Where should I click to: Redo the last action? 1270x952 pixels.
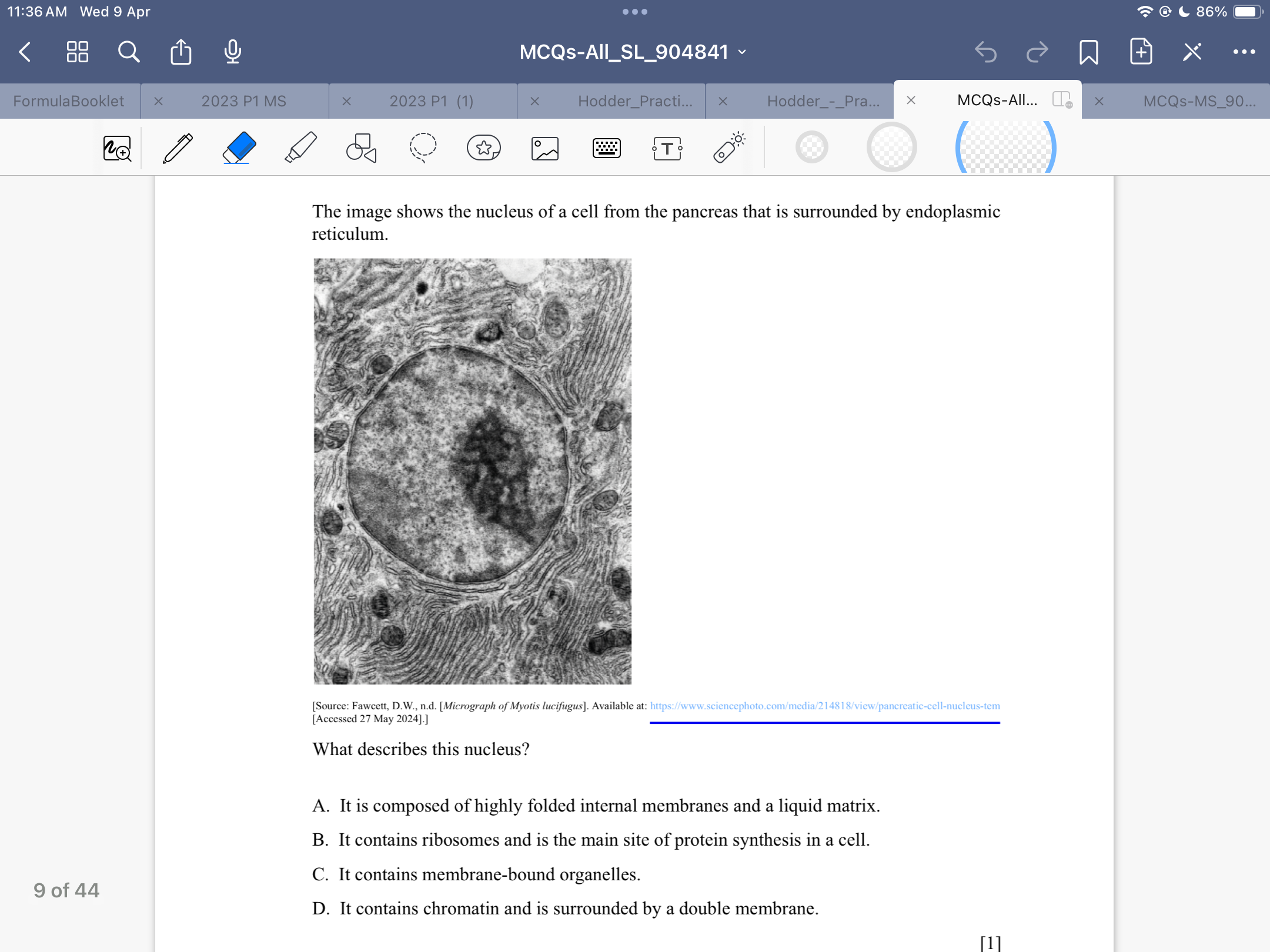tap(1037, 52)
